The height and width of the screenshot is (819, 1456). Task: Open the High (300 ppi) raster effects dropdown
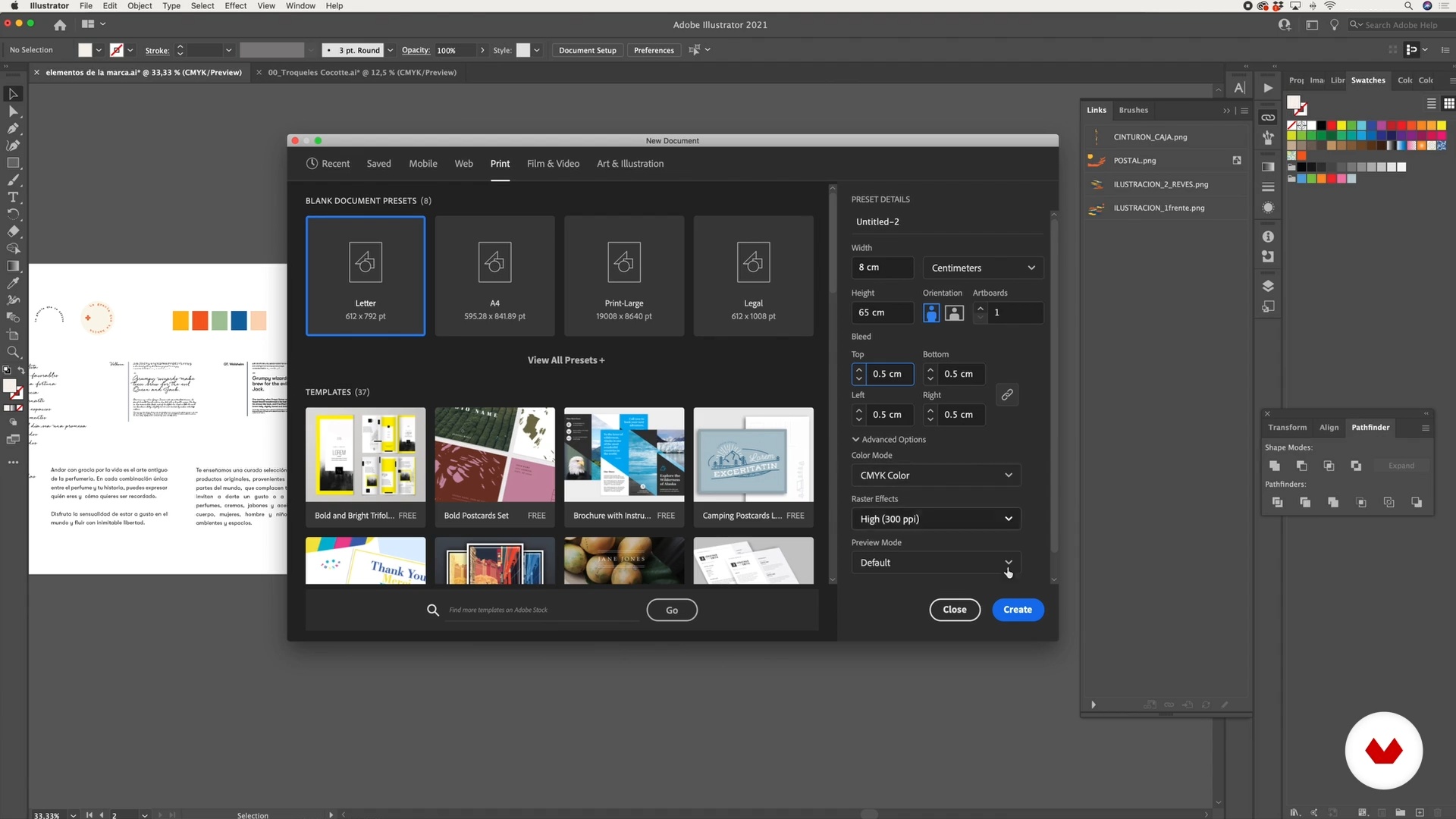pos(936,519)
